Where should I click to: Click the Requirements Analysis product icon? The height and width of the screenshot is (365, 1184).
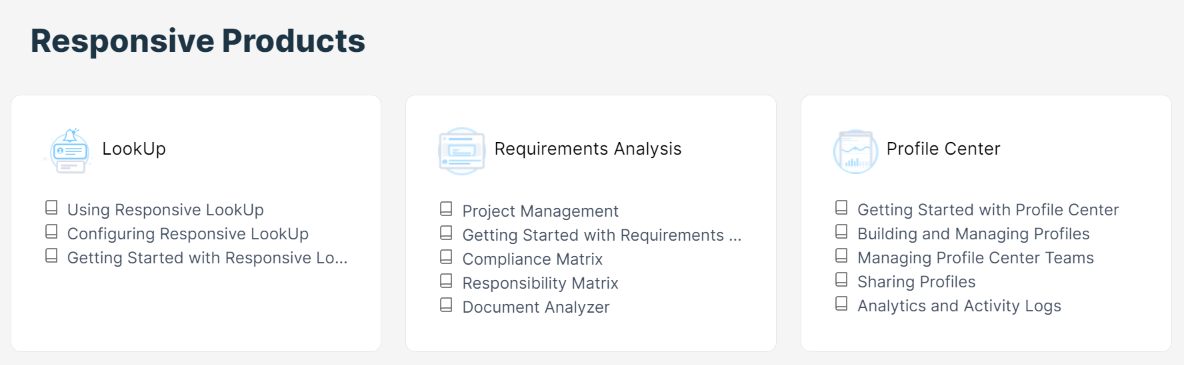click(462, 151)
